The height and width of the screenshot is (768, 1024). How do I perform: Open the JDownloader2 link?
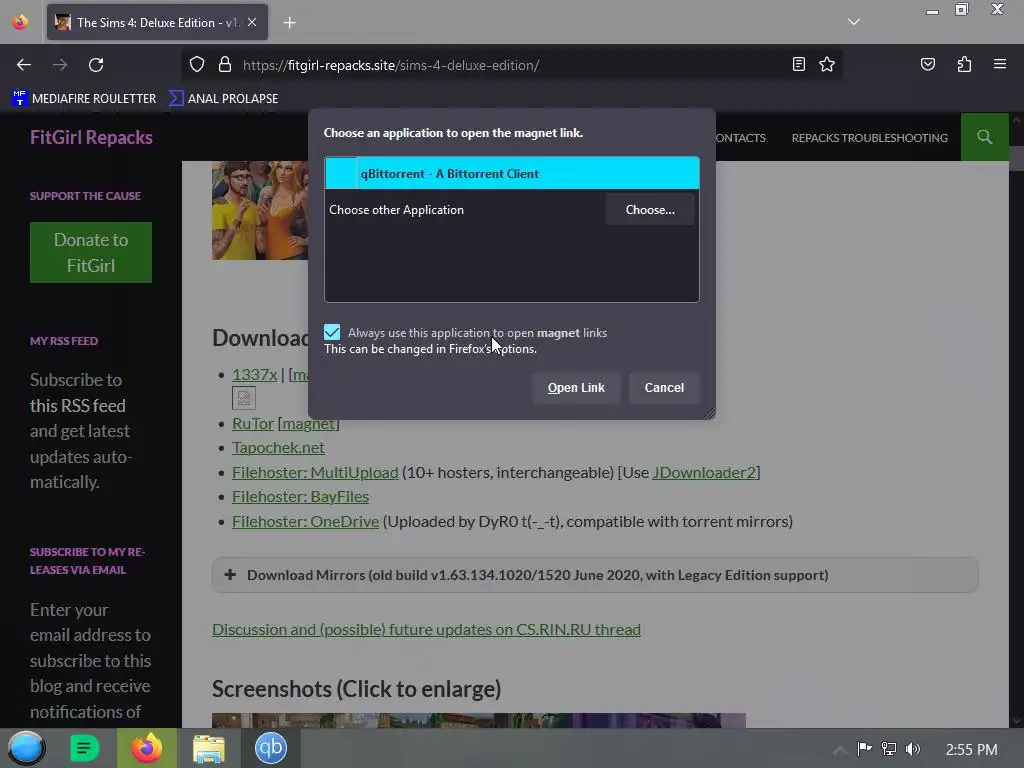coord(704,472)
